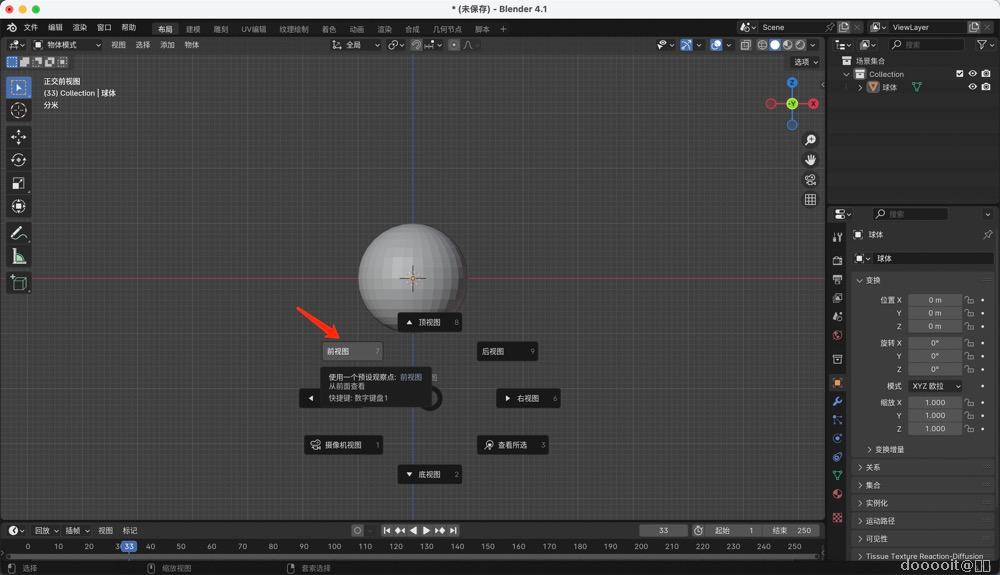Hide the 球体 object with eye icon
The image size is (1000, 575).
tap(972, 87)
